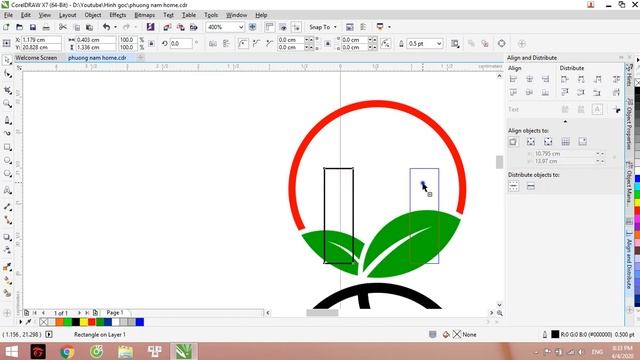Open the Effects menu
Image resolution: width=640 pixels, height=360 pixels.
click(x=118, y=15)
